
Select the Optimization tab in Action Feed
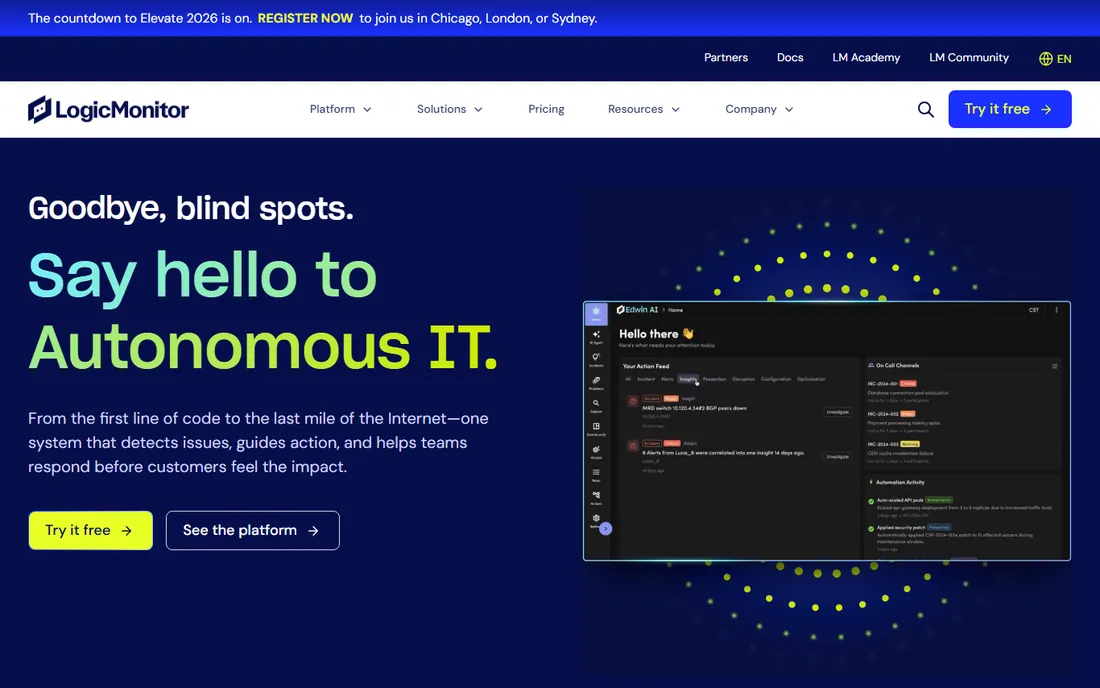pyautogui.click(x=811, y=379)
